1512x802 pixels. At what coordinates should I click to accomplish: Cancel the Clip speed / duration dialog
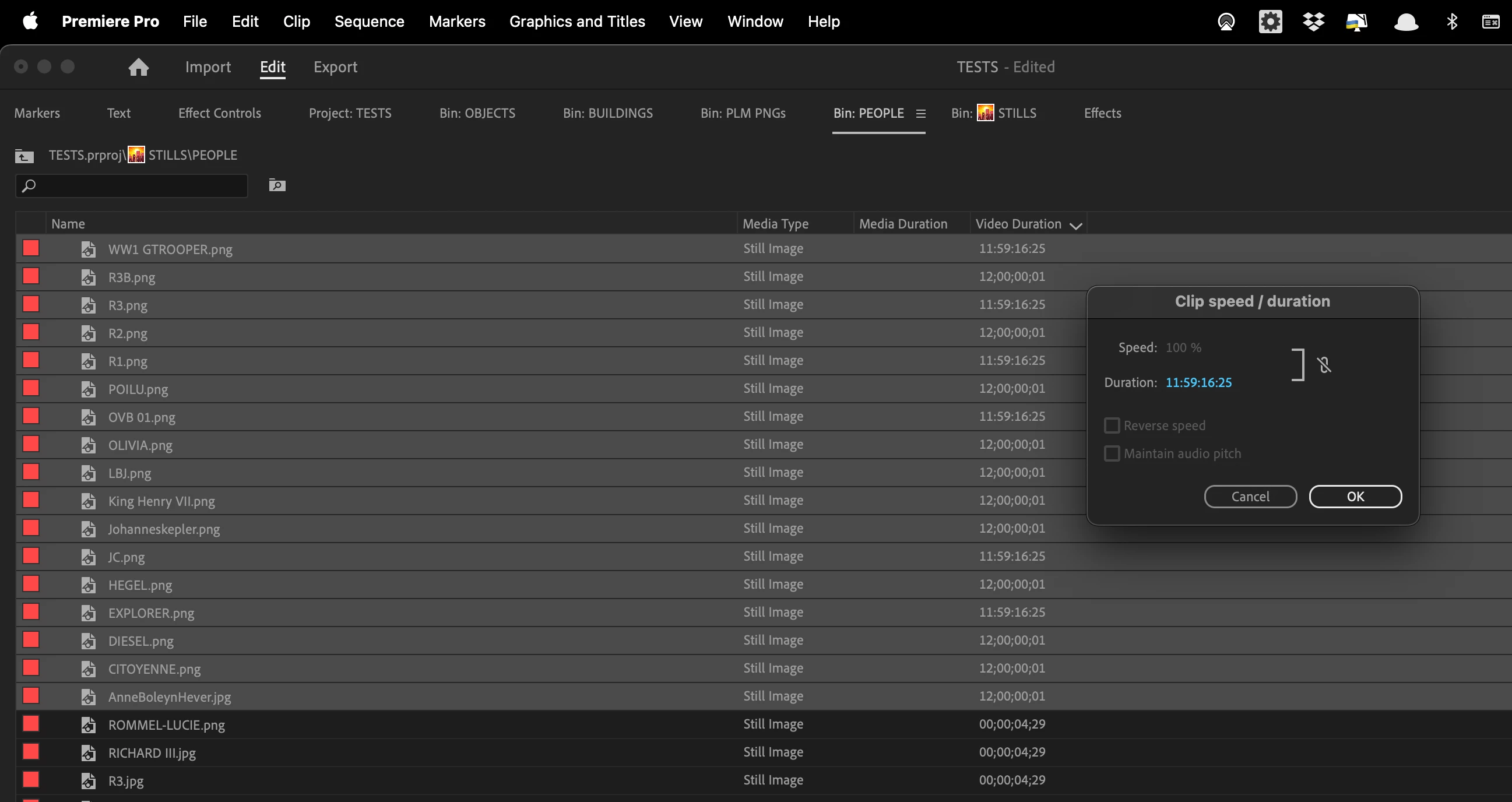point(1250,497)
